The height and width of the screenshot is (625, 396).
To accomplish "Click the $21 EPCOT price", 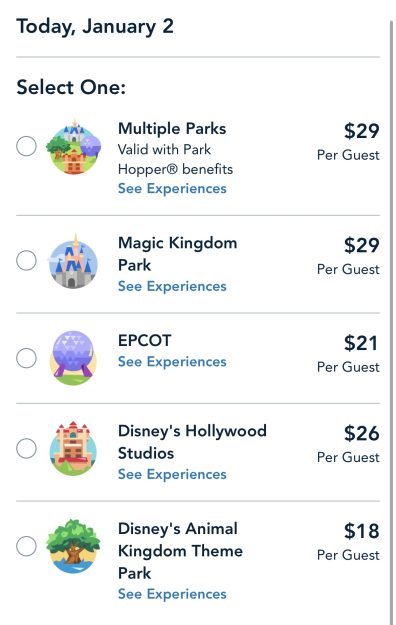I will click(361, 343).
